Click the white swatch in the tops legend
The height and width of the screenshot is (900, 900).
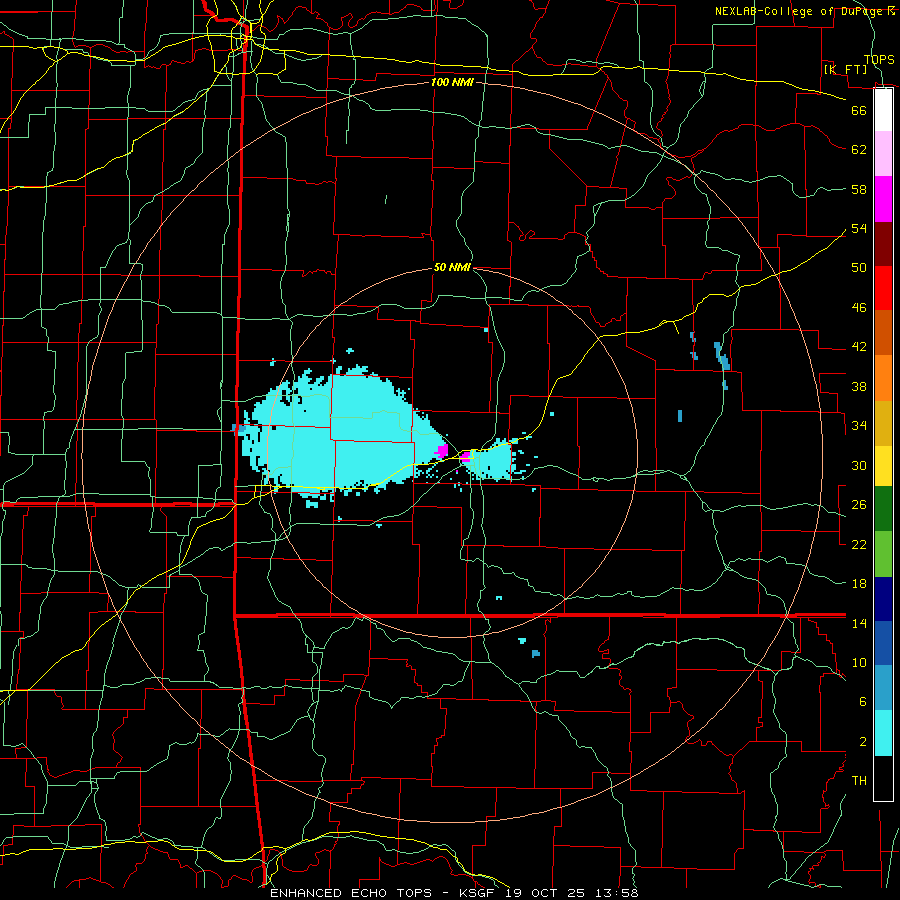click(883, 110)
